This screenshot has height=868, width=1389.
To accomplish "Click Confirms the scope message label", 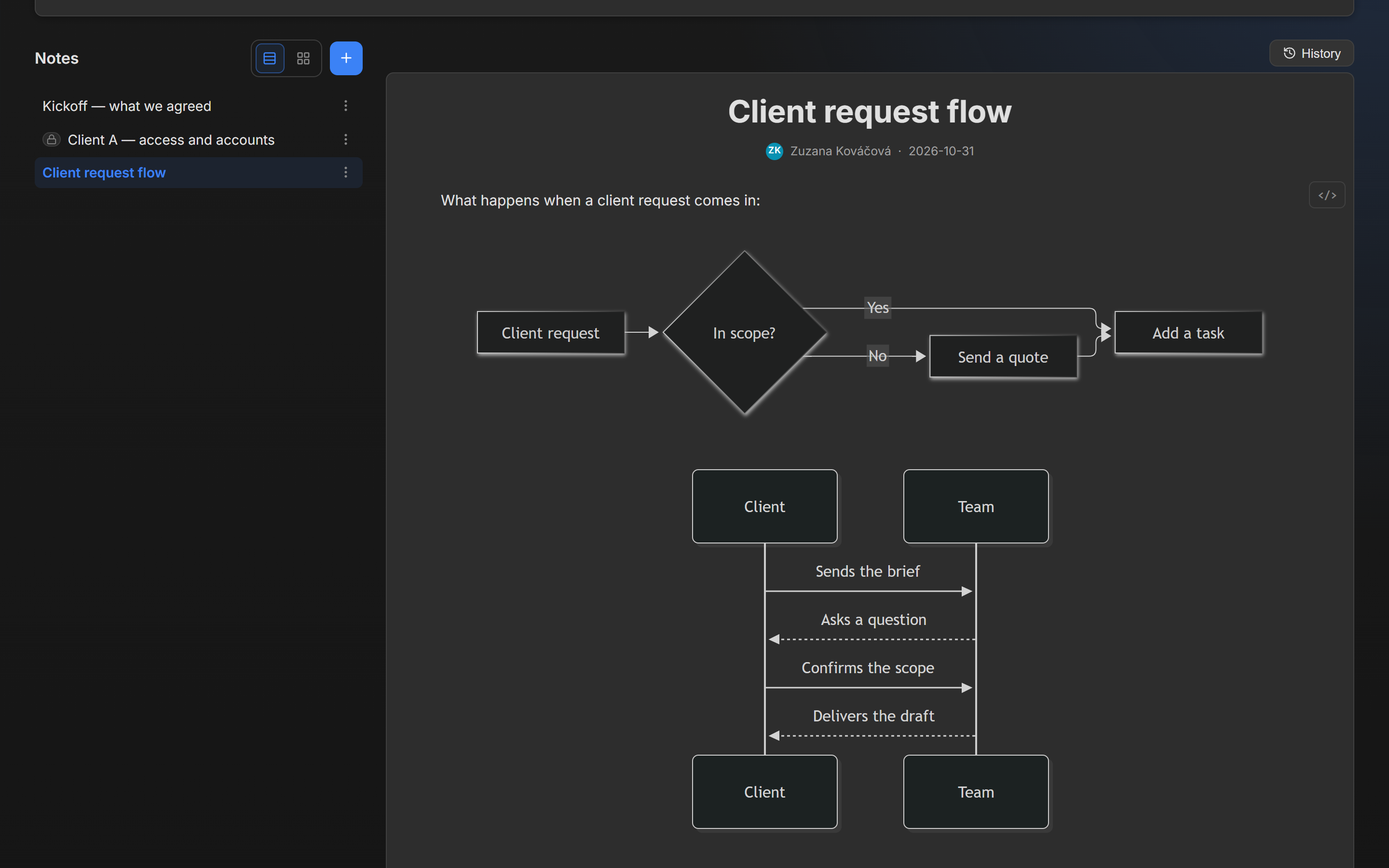I will click(x=867, y=668).
